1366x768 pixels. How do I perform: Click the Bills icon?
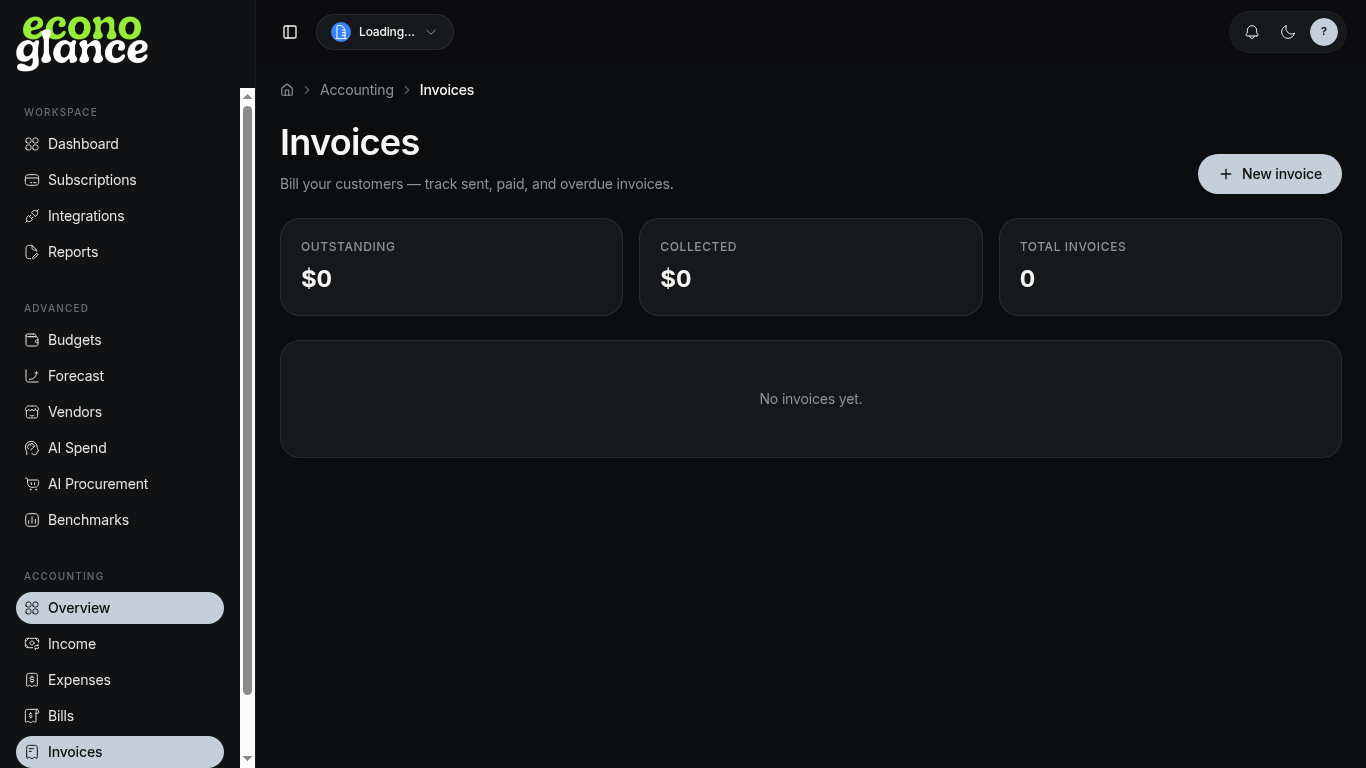point(32,716)
